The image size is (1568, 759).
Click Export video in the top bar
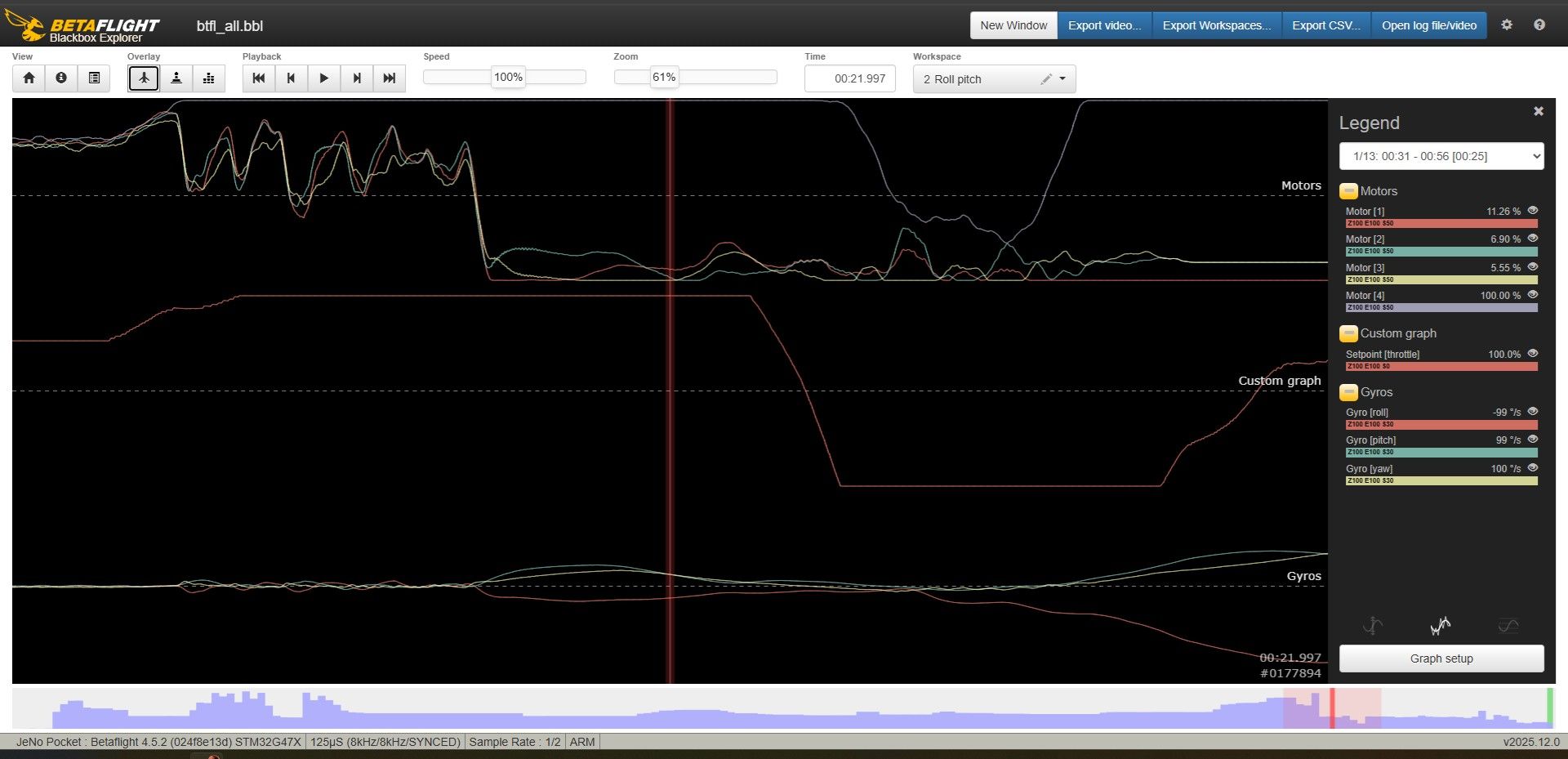pyautogui.click(x=1104, y=25)
